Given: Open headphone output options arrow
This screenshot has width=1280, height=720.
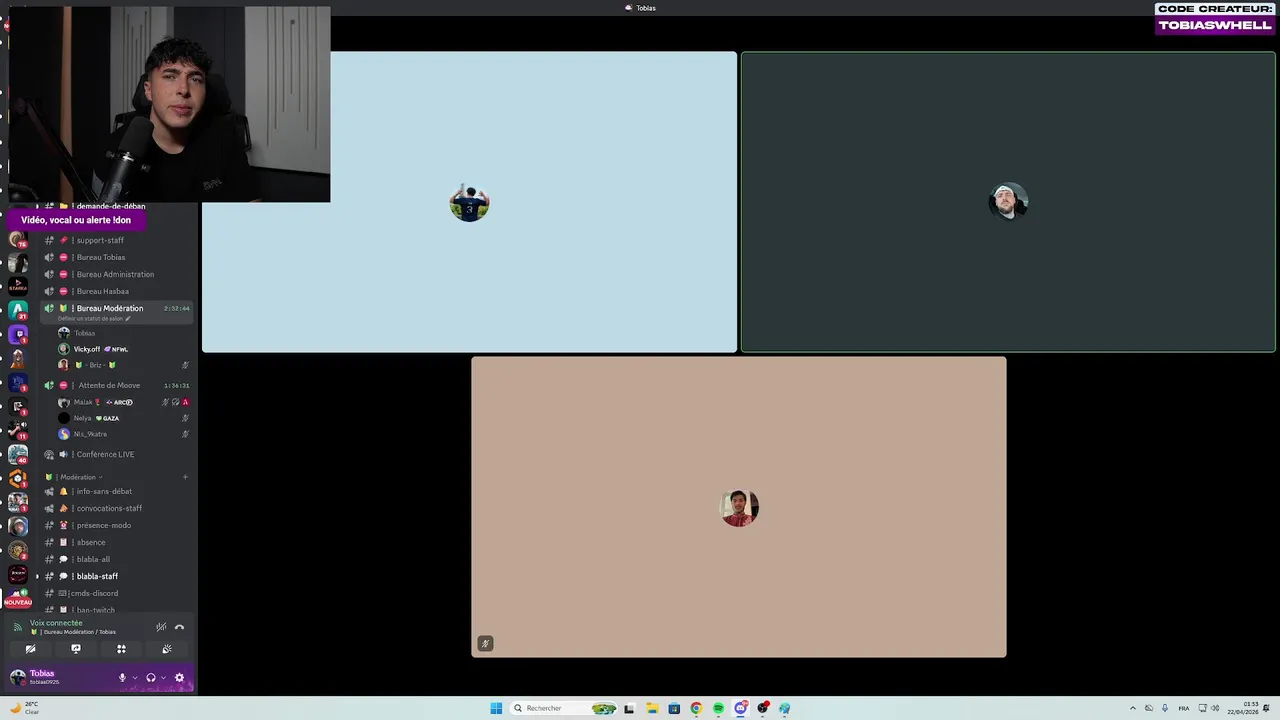Looking at the screenshot, I should click(163, 677).
